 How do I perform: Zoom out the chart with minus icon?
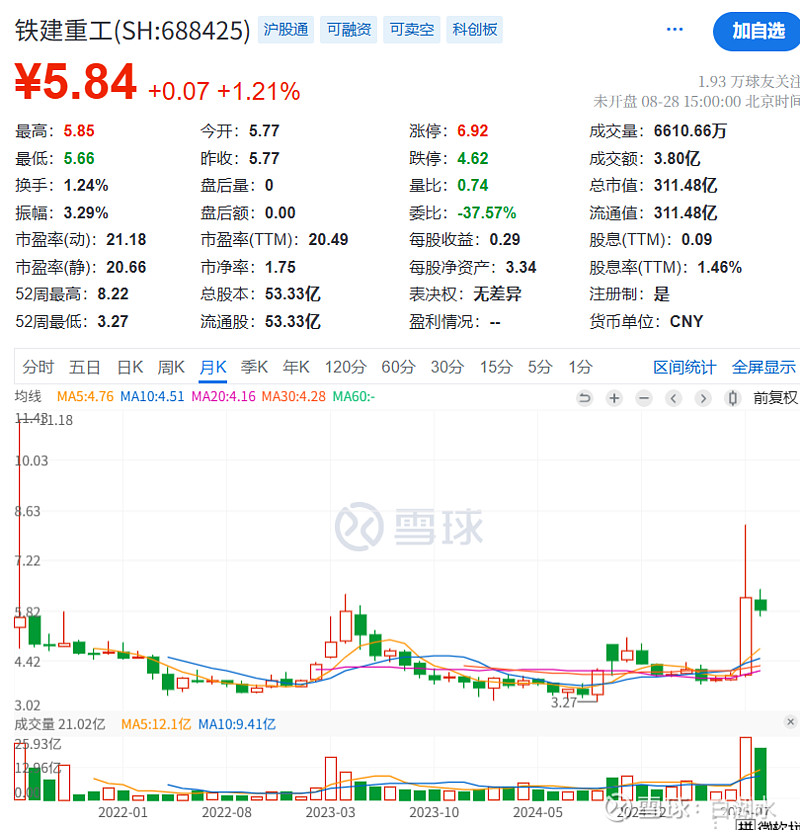(644, 398)
